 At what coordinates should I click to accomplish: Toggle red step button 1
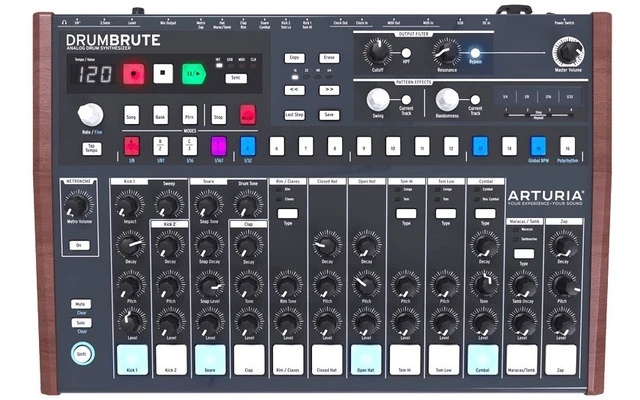[131, 146]
